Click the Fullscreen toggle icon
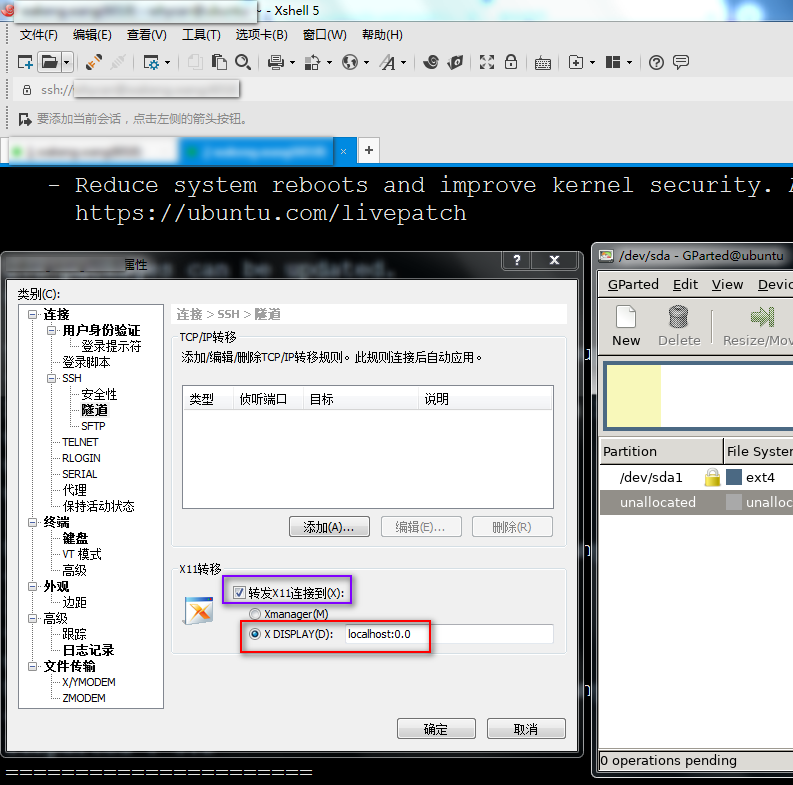The image size is (793, 785). 487,62
